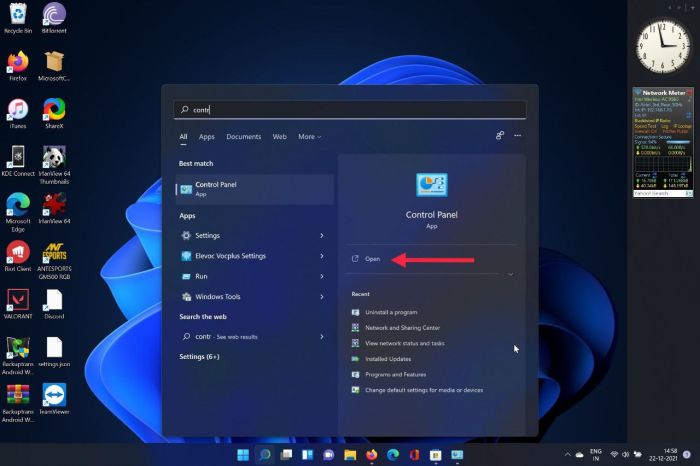700x466 pixels.
Task: Select IrfanView 64 Thumbnails shortcut
Action: pos(54,165)
